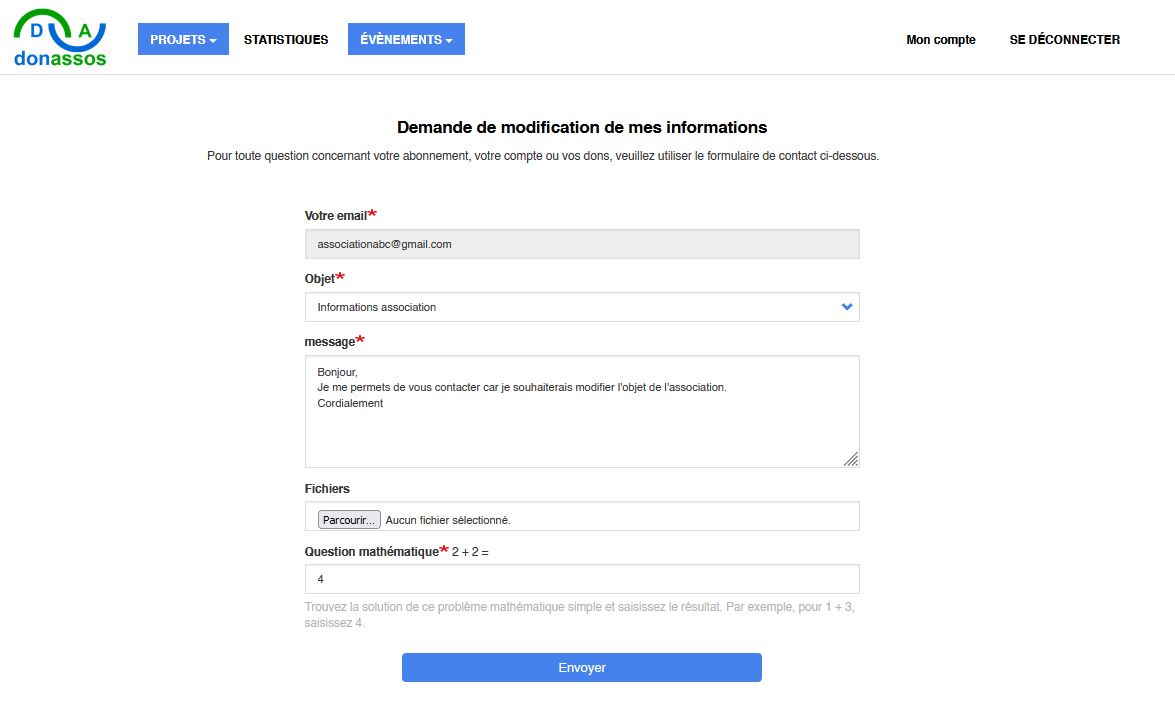Click the Votre email input field
The width and height of the screenshot is (1175, 721).
point(581,244)
